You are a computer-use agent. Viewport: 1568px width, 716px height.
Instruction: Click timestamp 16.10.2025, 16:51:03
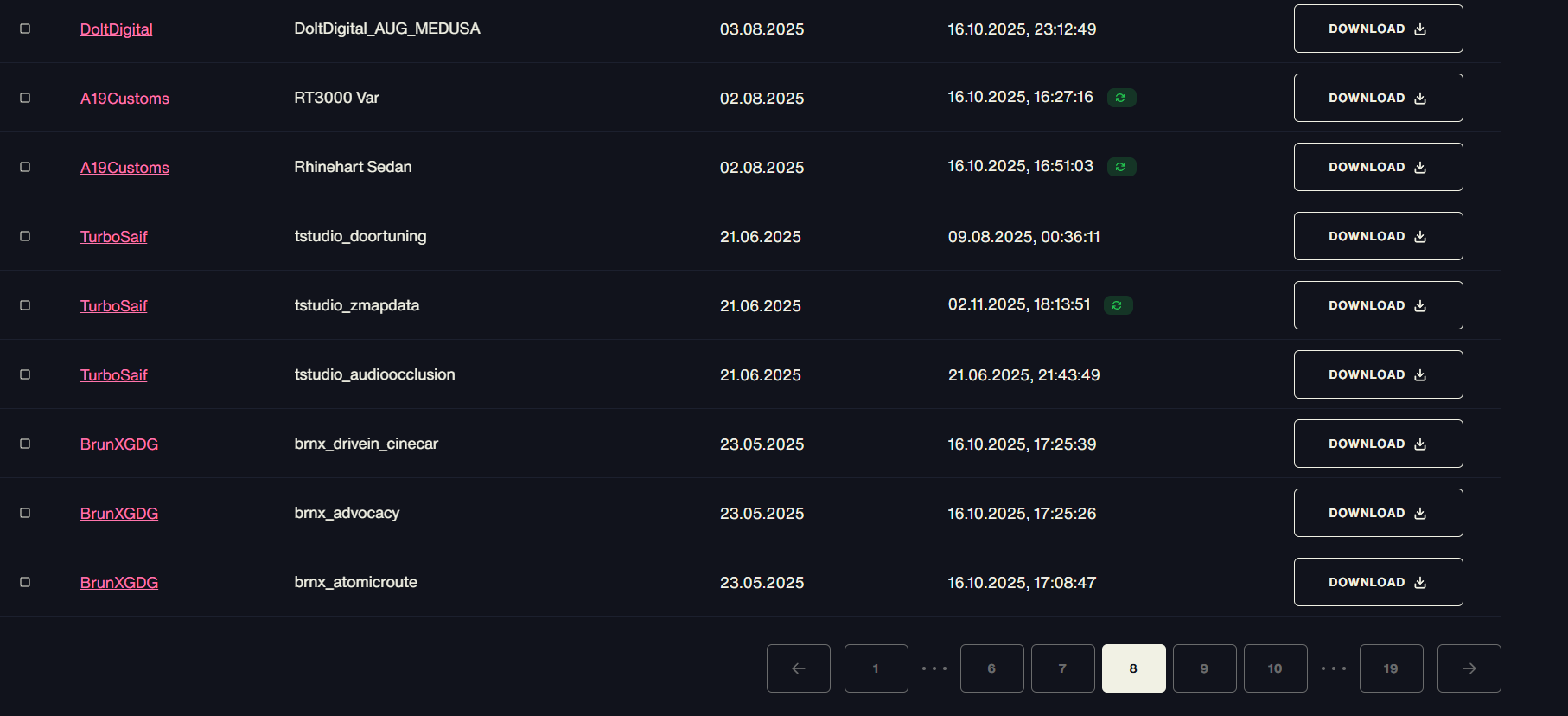click(x=1020, y=166)
